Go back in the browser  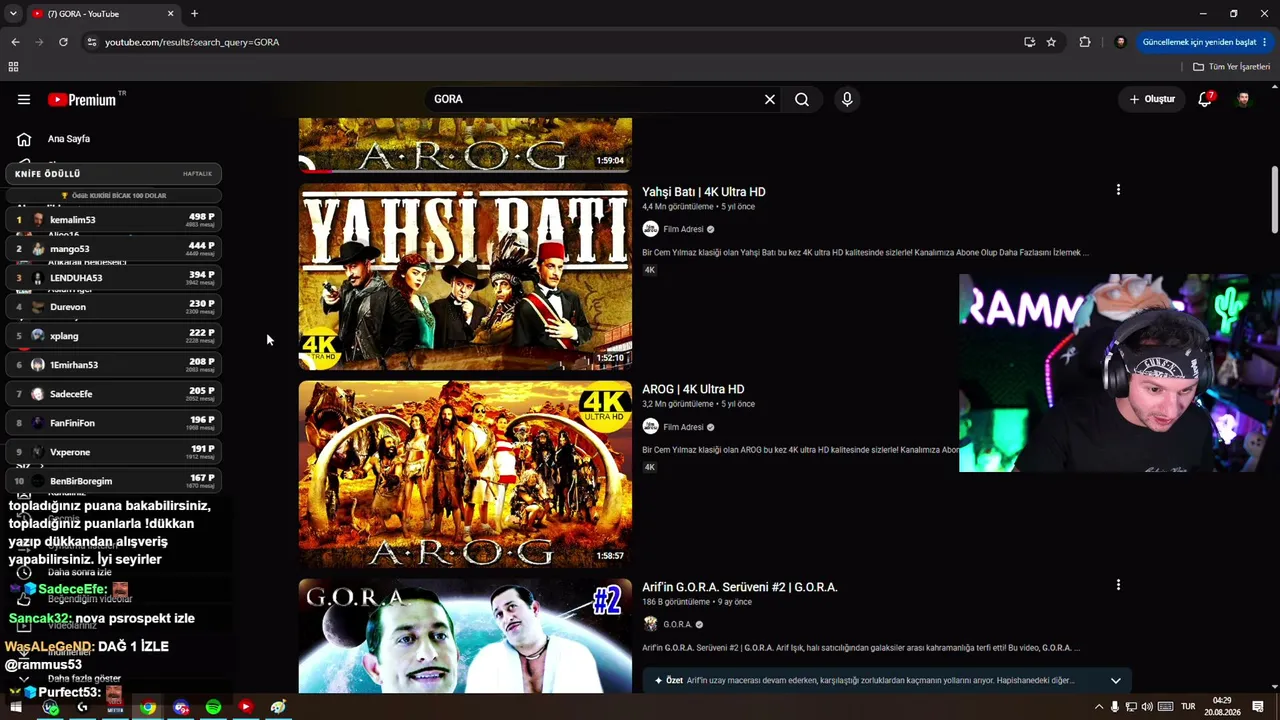[x=15, y=42]
